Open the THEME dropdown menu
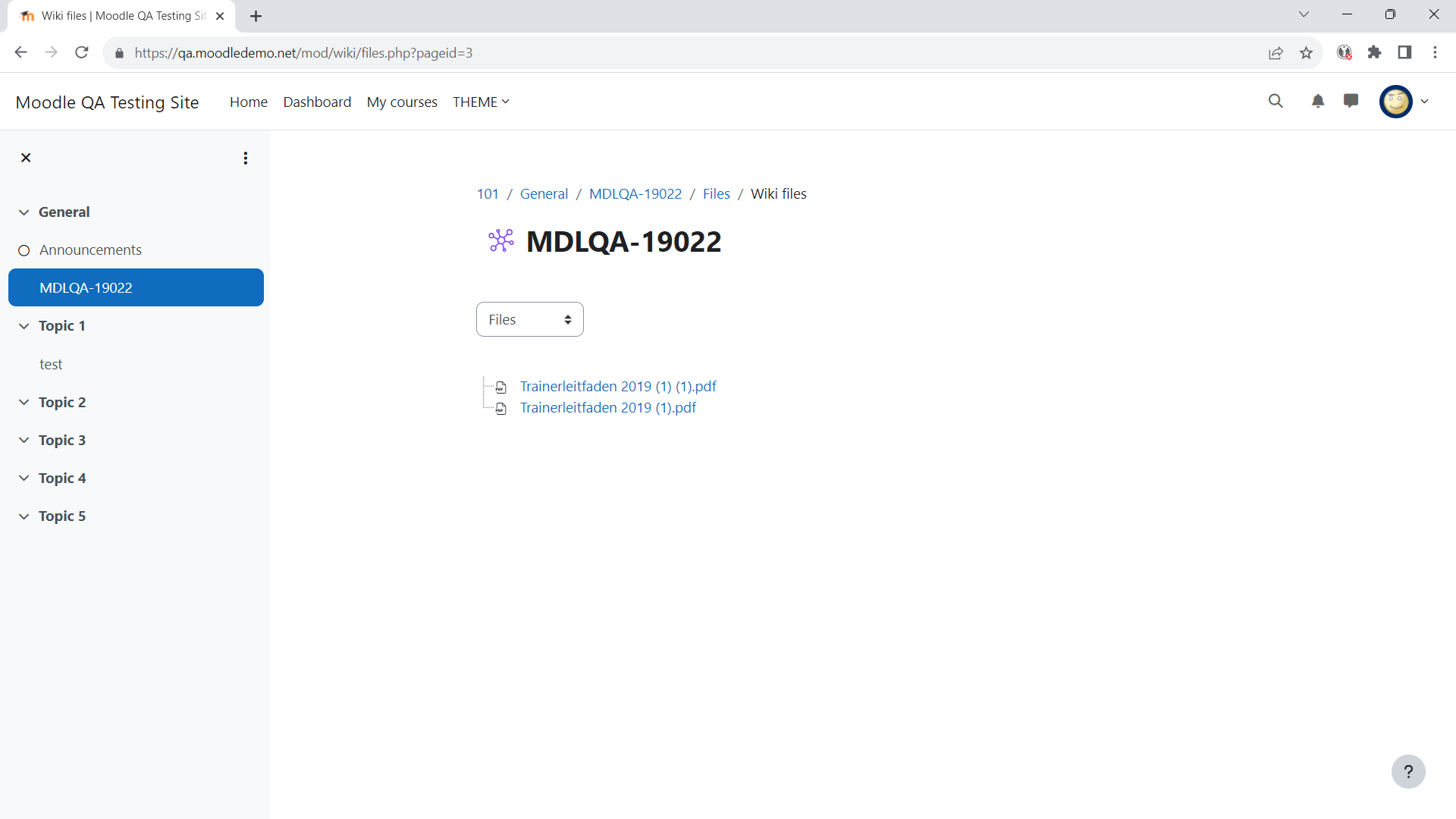The width and height of the screenshot is (1456, 819). [482, 102]
